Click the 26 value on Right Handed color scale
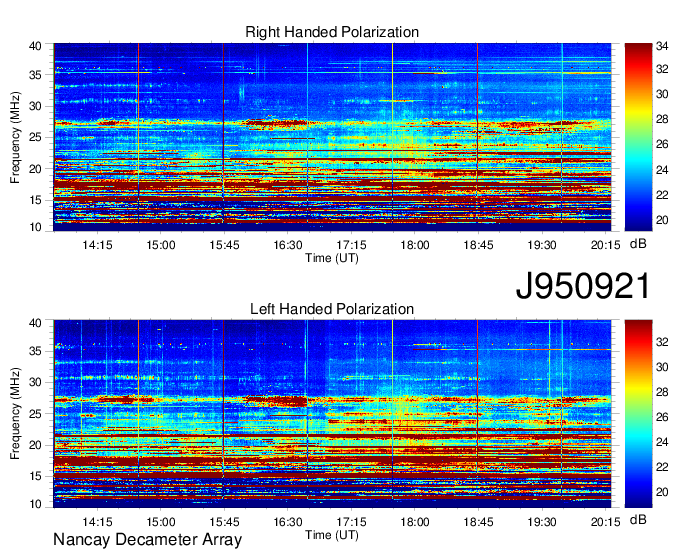The height and width of the screenshot is (552, 680). tap(662, 144)
